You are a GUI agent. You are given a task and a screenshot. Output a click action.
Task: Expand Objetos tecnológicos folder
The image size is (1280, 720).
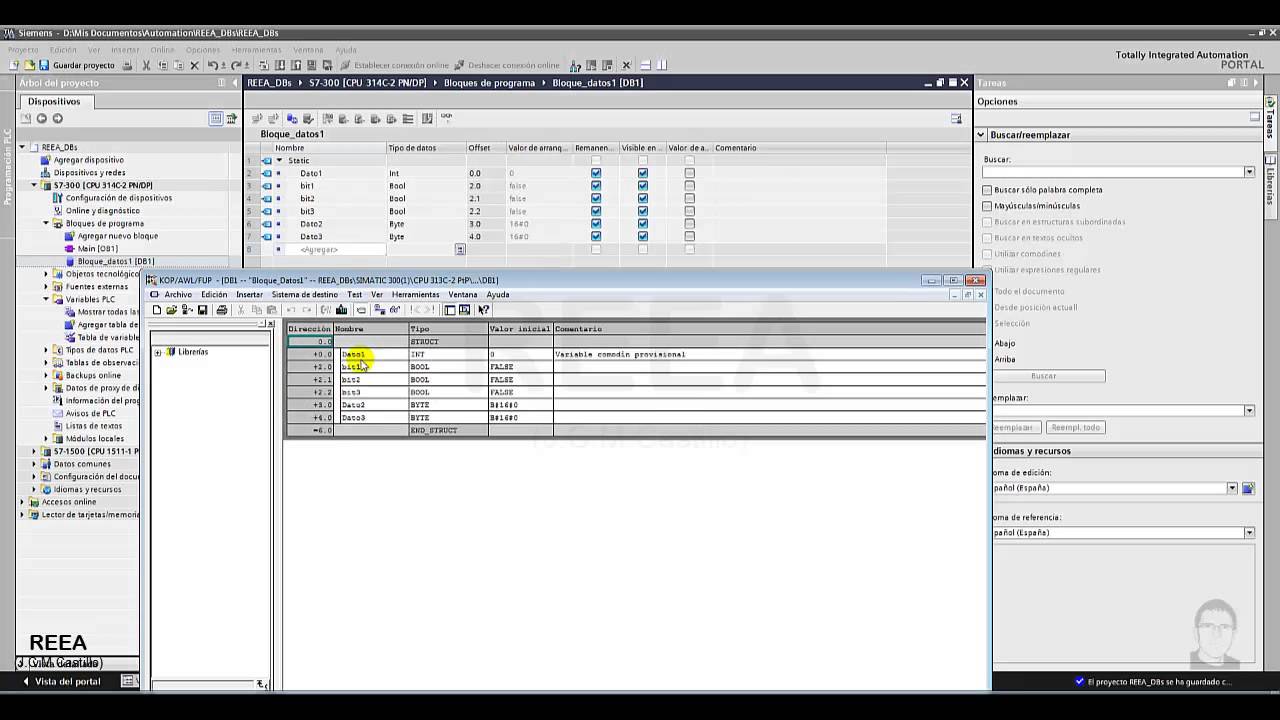(x=46, y=274)
